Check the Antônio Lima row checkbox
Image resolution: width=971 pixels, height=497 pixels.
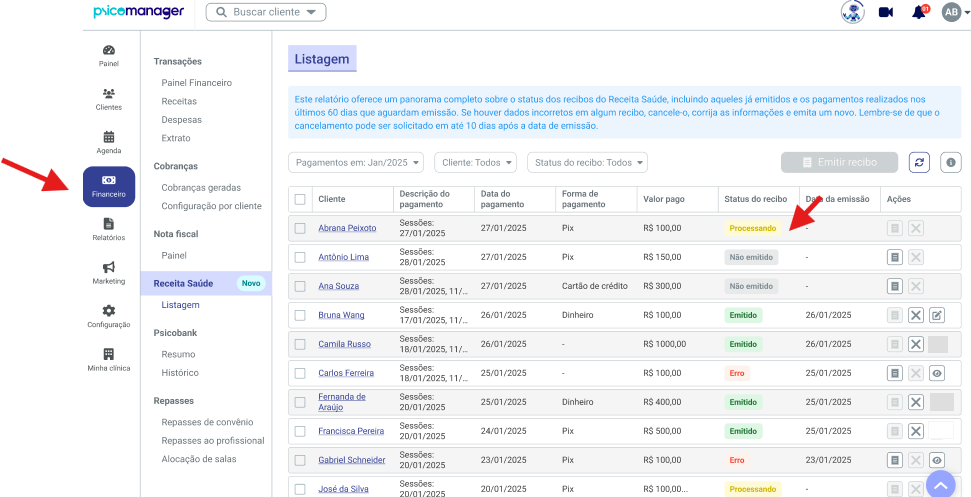pos(300,257)
